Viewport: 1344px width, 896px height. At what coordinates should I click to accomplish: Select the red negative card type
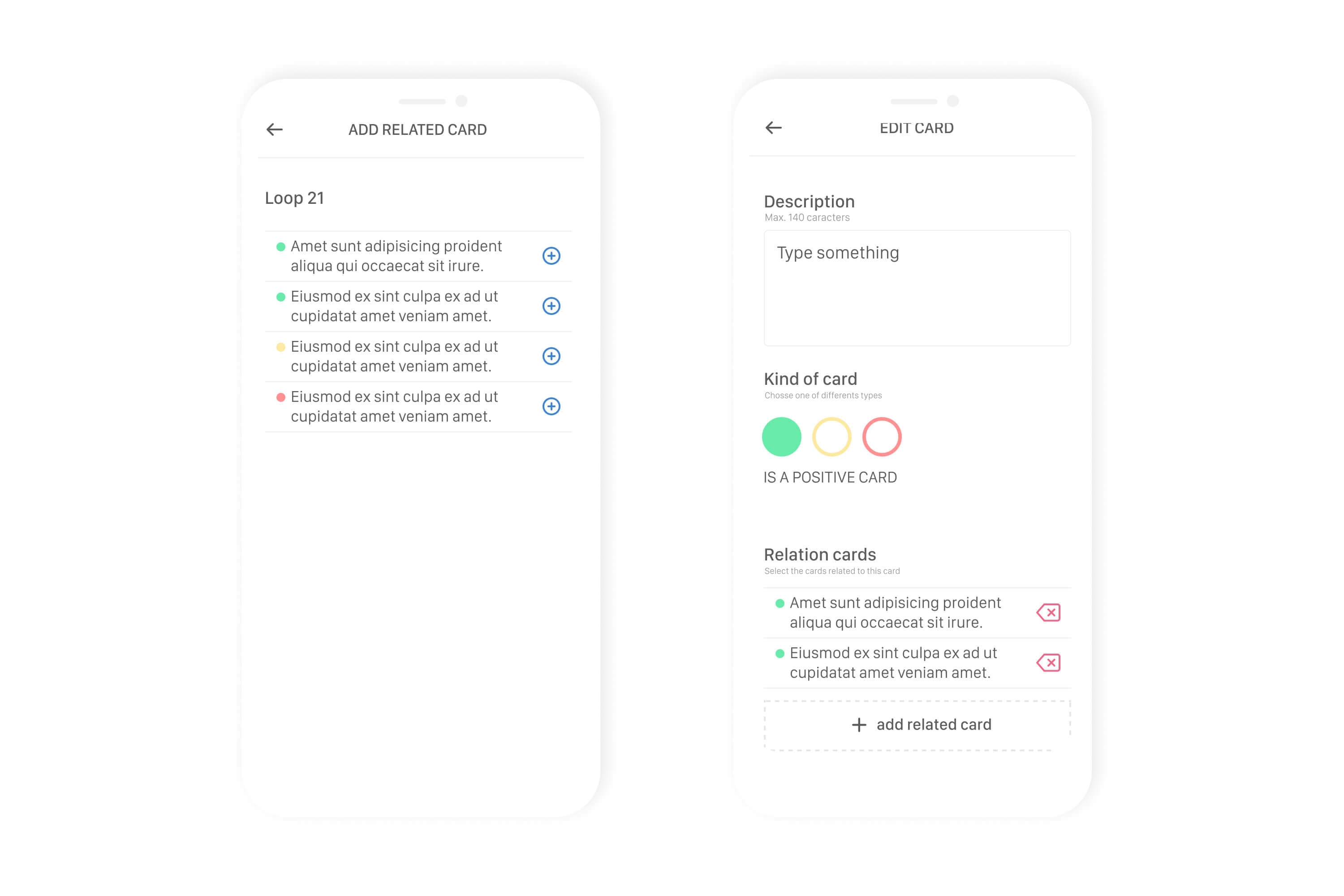click(881, 436)
